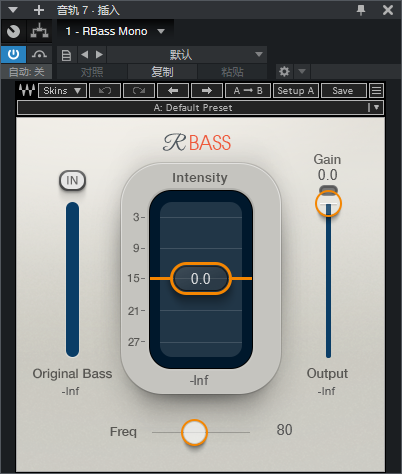Click the Output -Inf value
Viewport: 402px width, 474px height.
326,391
